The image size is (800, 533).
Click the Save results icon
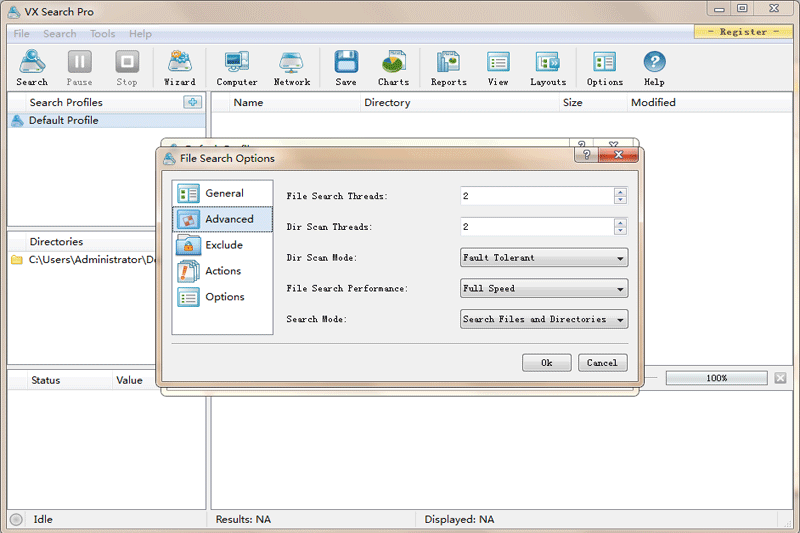346,68
